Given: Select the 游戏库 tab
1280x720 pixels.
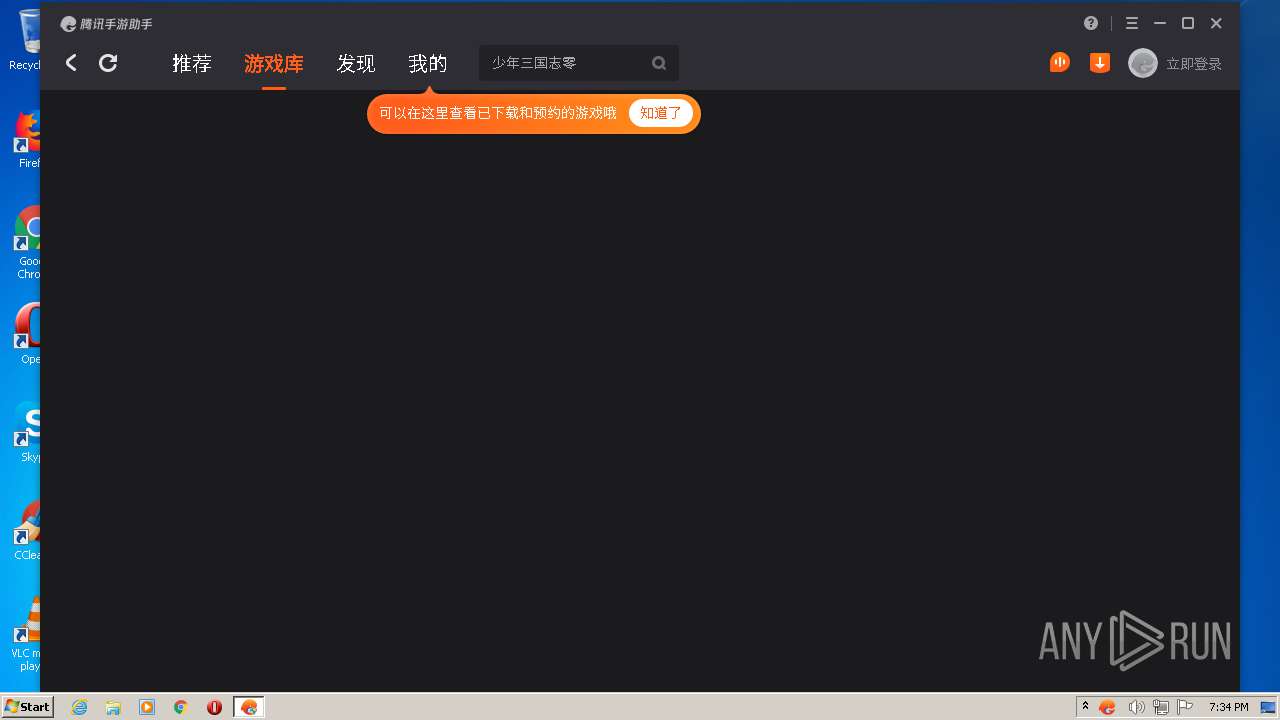Looking at the screenshot, I should [x=274, y=63].
